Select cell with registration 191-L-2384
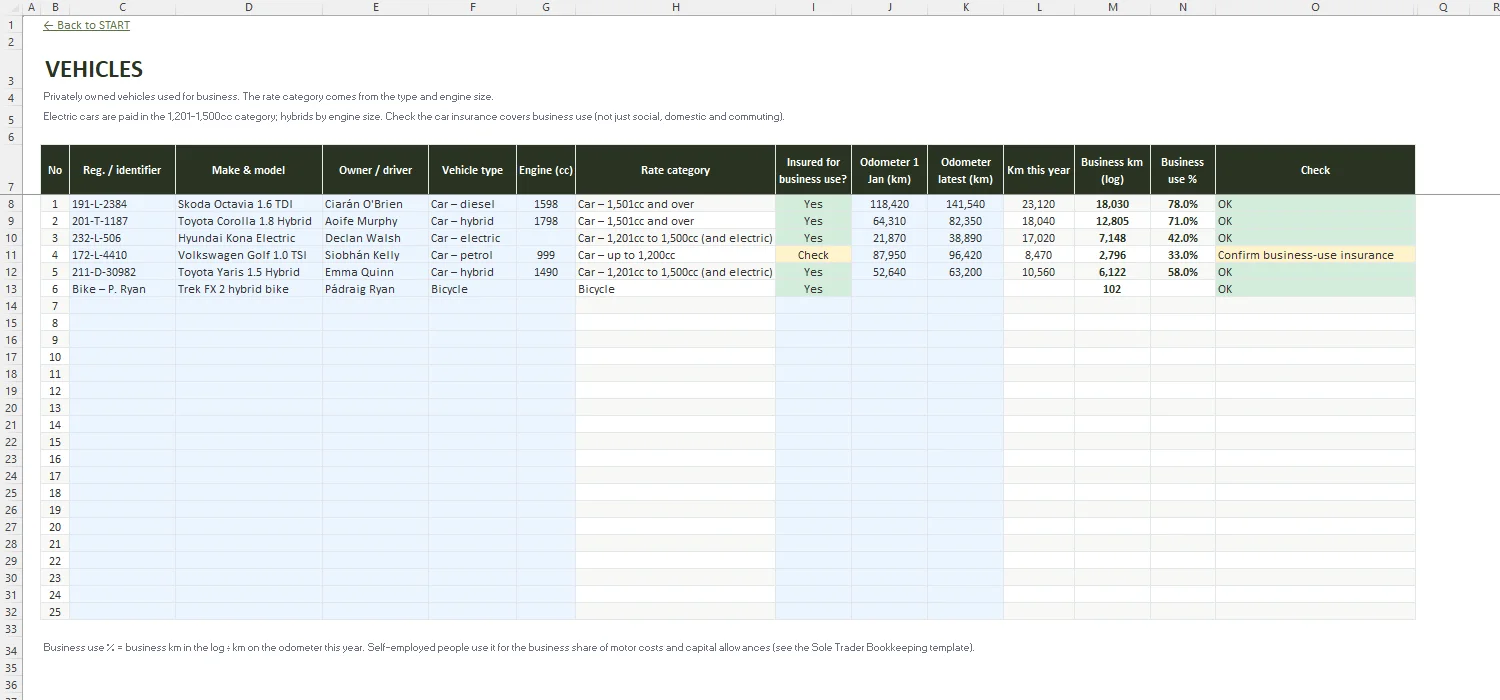The height and width of the screenshot is (700, 1500). (x=122, y=204)
